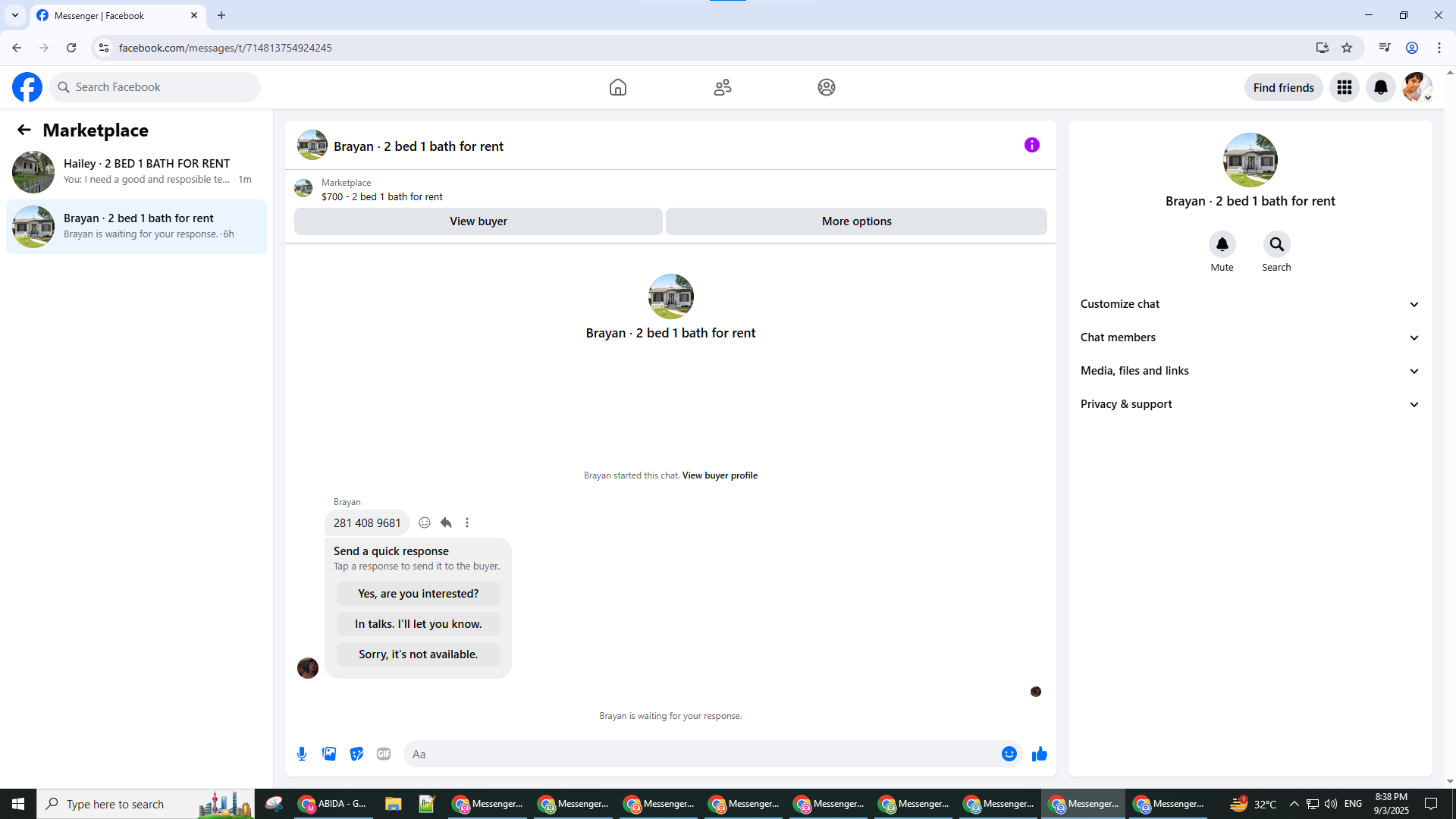Open File Explorer from the taskbar
The image size is (1456, 819).
(x=393, y=804)
